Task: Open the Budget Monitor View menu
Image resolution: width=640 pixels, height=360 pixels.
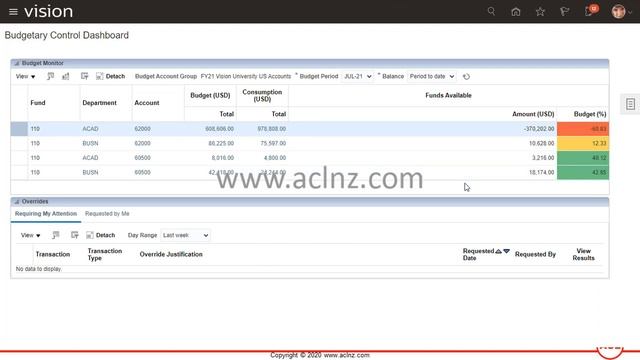Action: tap(25, 76)
